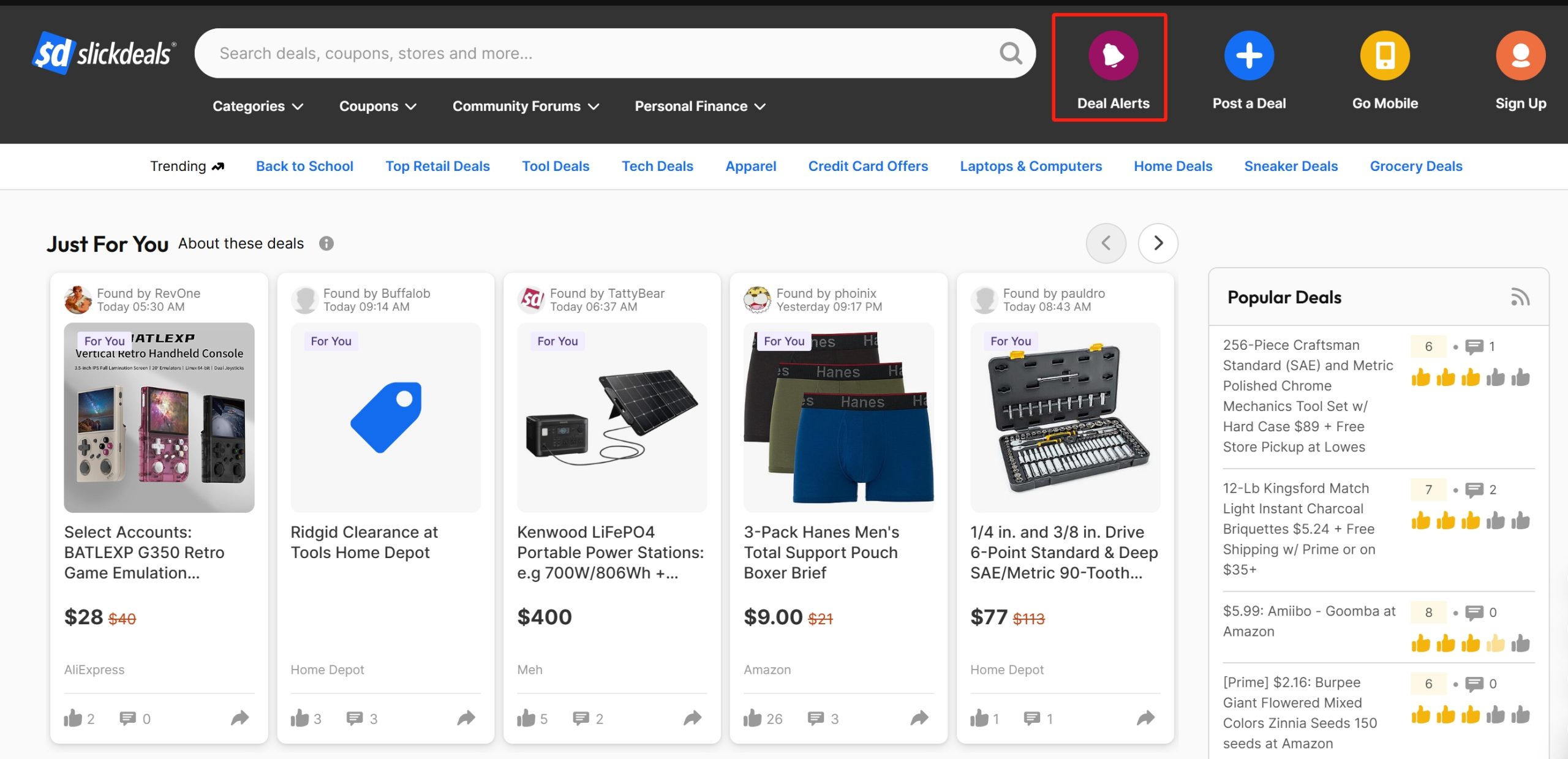This screenshot has width=1568, height=759.
Task: Show next Just For You deals
Action: click(1158, 243)
